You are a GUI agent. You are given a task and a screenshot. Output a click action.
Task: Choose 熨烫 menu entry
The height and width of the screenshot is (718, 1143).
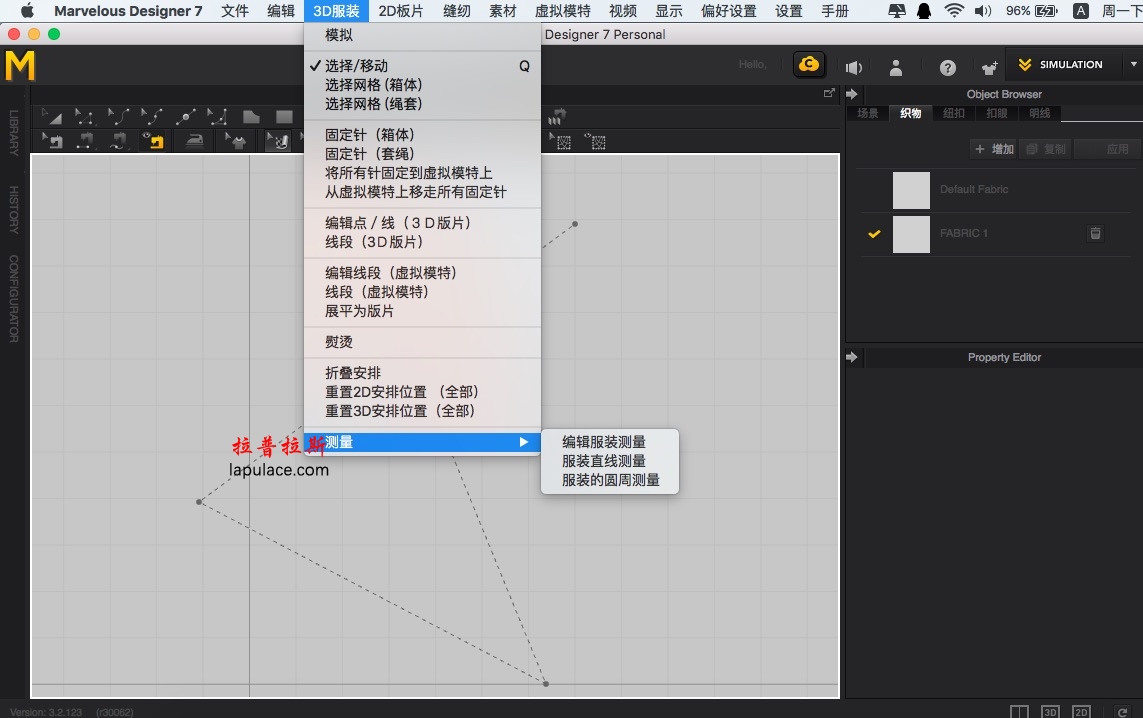coord(423,342)
